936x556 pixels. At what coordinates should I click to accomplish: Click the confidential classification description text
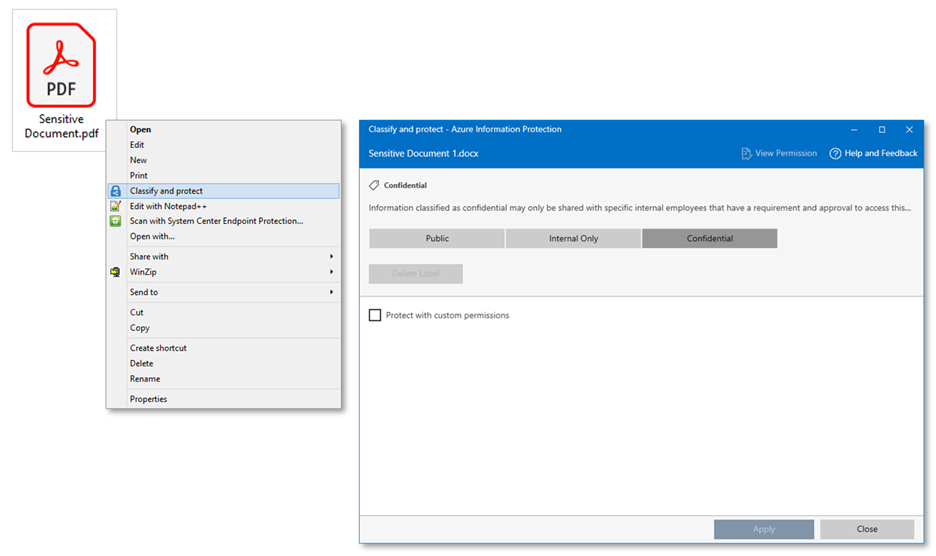tap(639, 208)
